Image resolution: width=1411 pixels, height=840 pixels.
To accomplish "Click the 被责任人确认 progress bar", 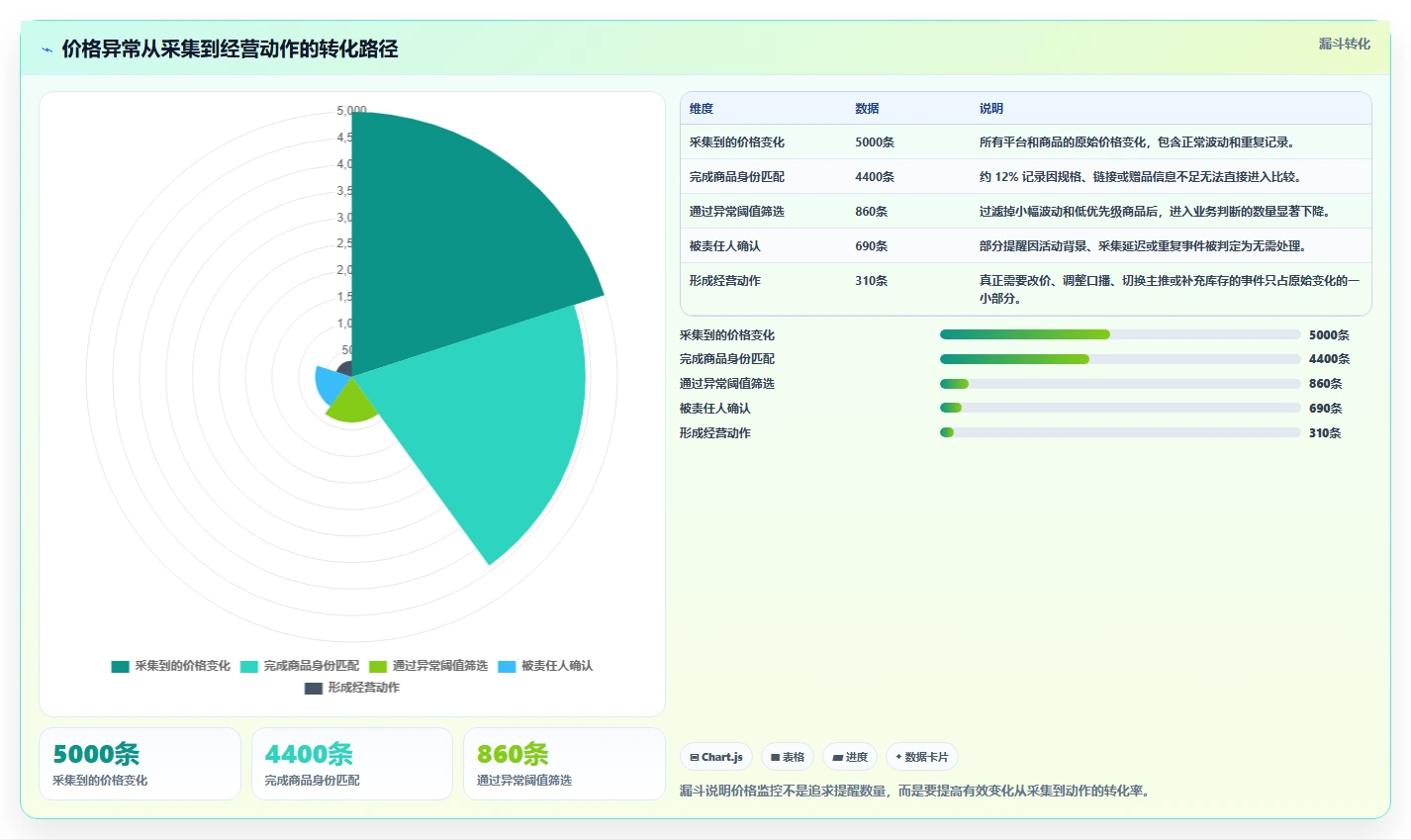I will coord(1120,408).
